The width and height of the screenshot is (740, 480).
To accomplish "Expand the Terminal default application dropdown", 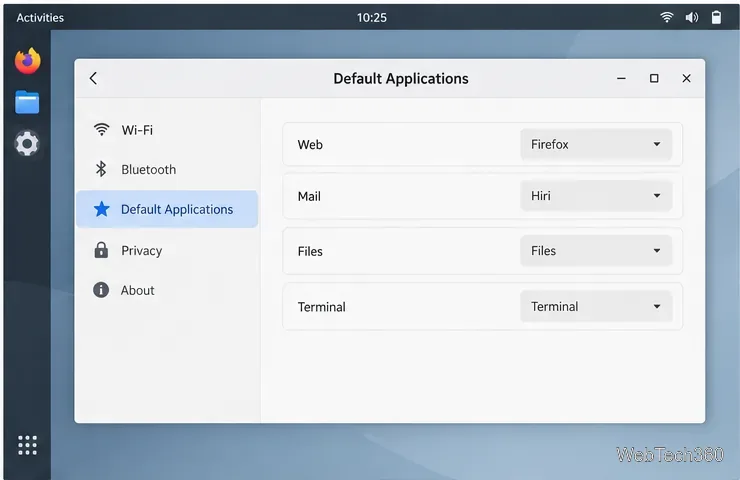I will (x=596, y=306).
